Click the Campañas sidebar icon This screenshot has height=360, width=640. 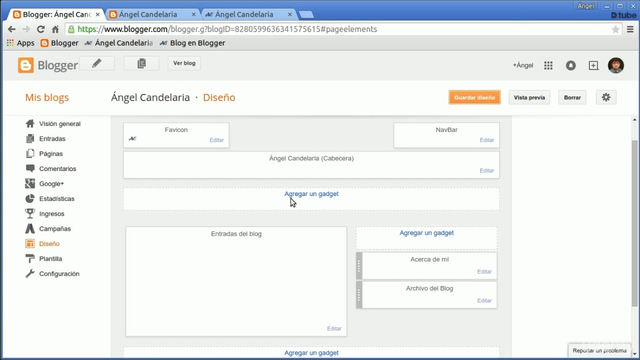pyautogui.click(x=30, y=229)
